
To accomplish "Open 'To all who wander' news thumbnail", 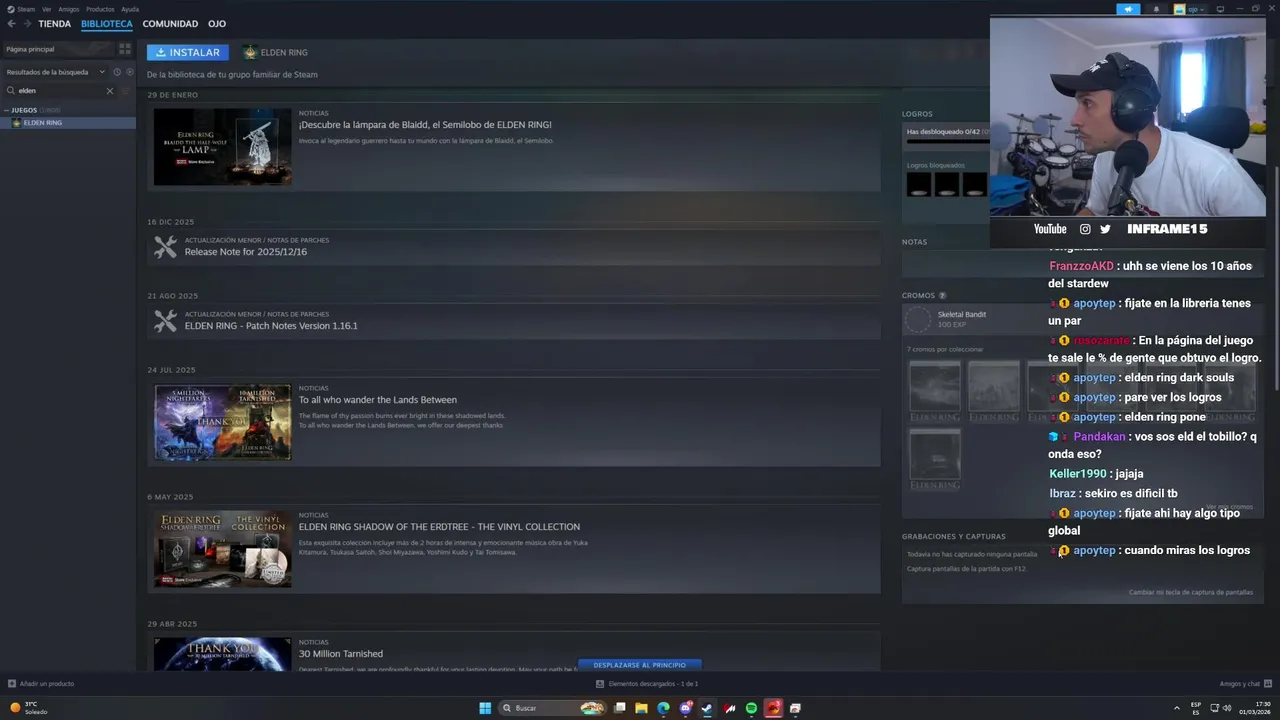I will point(223,422).
